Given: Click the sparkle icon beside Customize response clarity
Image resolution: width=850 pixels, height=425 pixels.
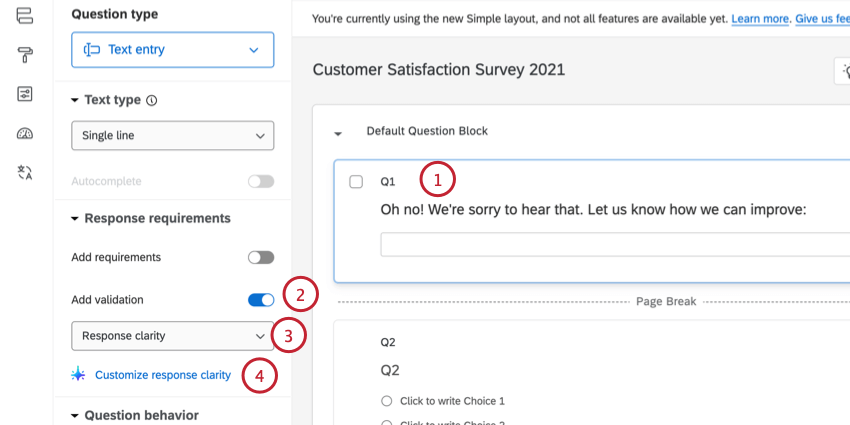Looking at the screenshot, I should tap(79, 375).
